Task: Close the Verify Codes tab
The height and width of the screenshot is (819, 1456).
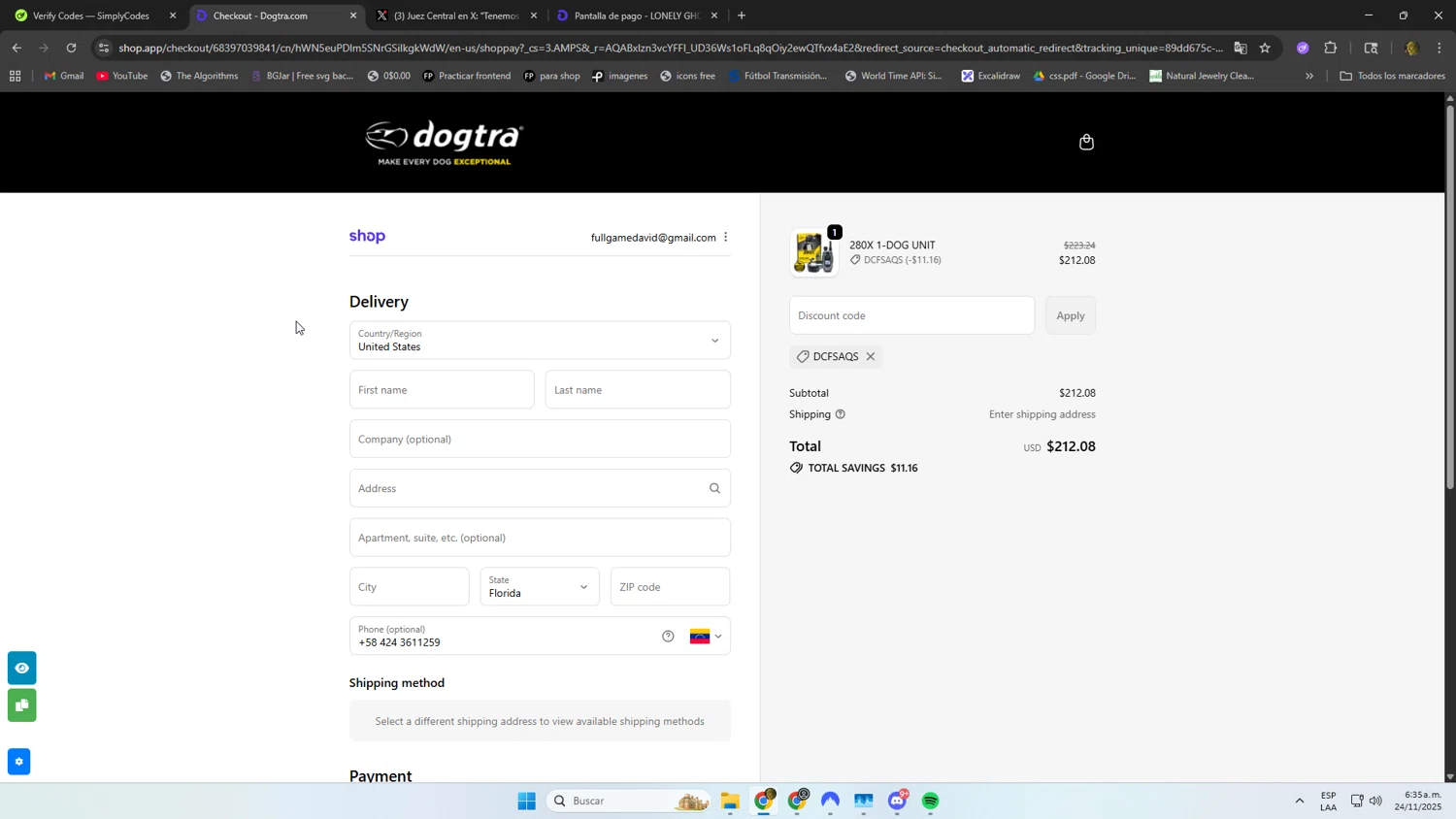Action: tap(173, 16)
